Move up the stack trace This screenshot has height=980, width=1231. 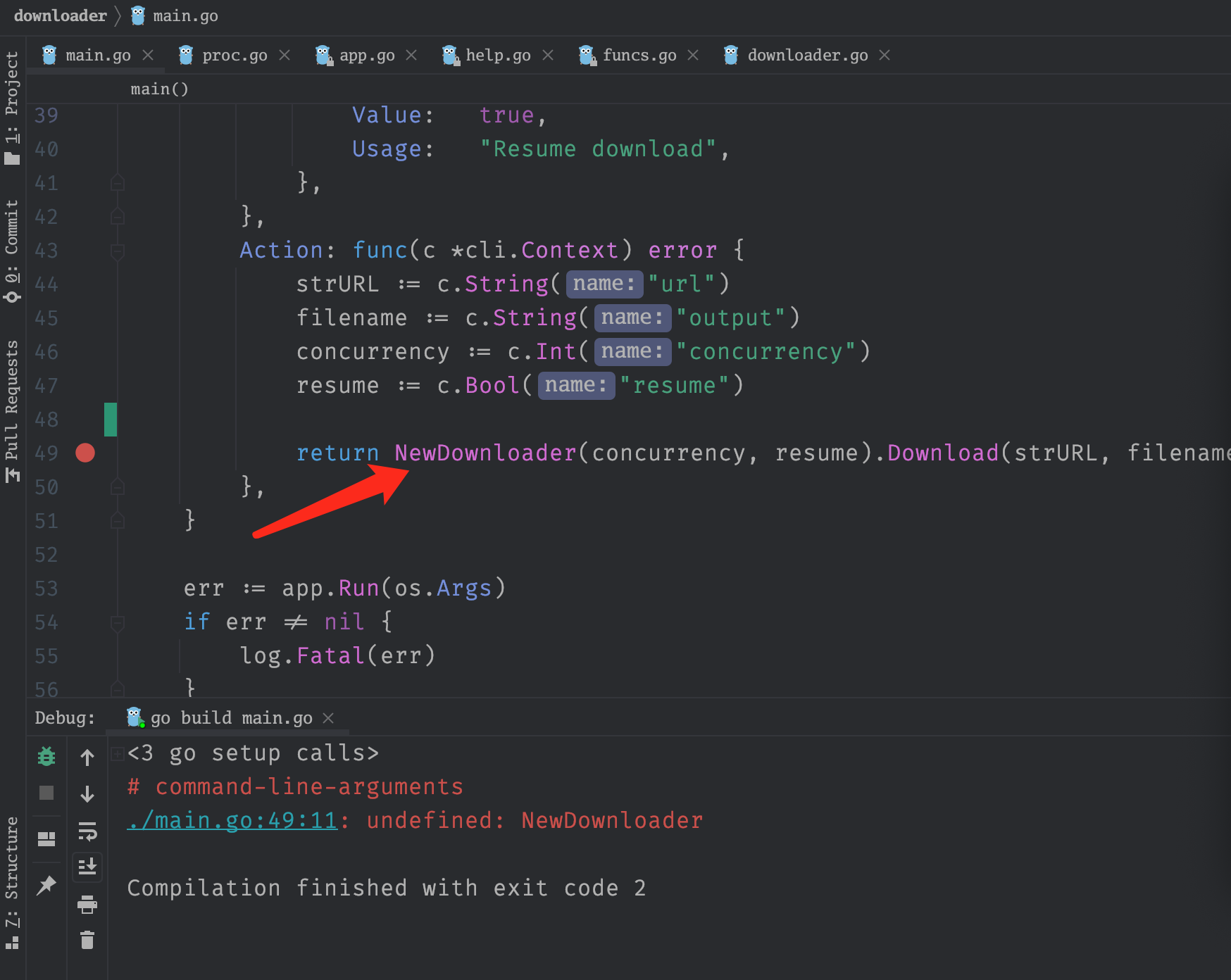point(87,758)
